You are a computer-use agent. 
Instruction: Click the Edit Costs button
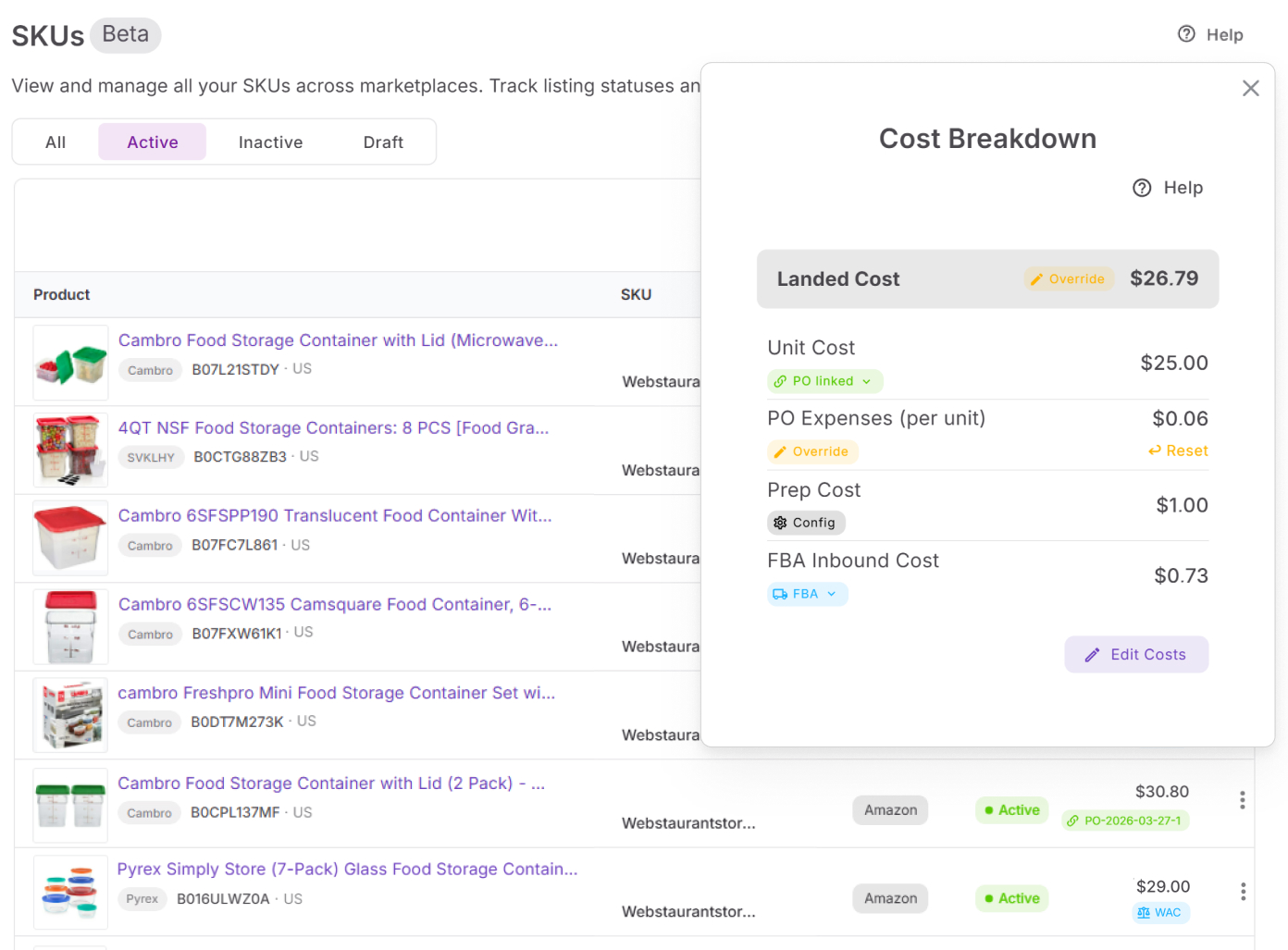pyautogui.click(x=1135, y=654)
